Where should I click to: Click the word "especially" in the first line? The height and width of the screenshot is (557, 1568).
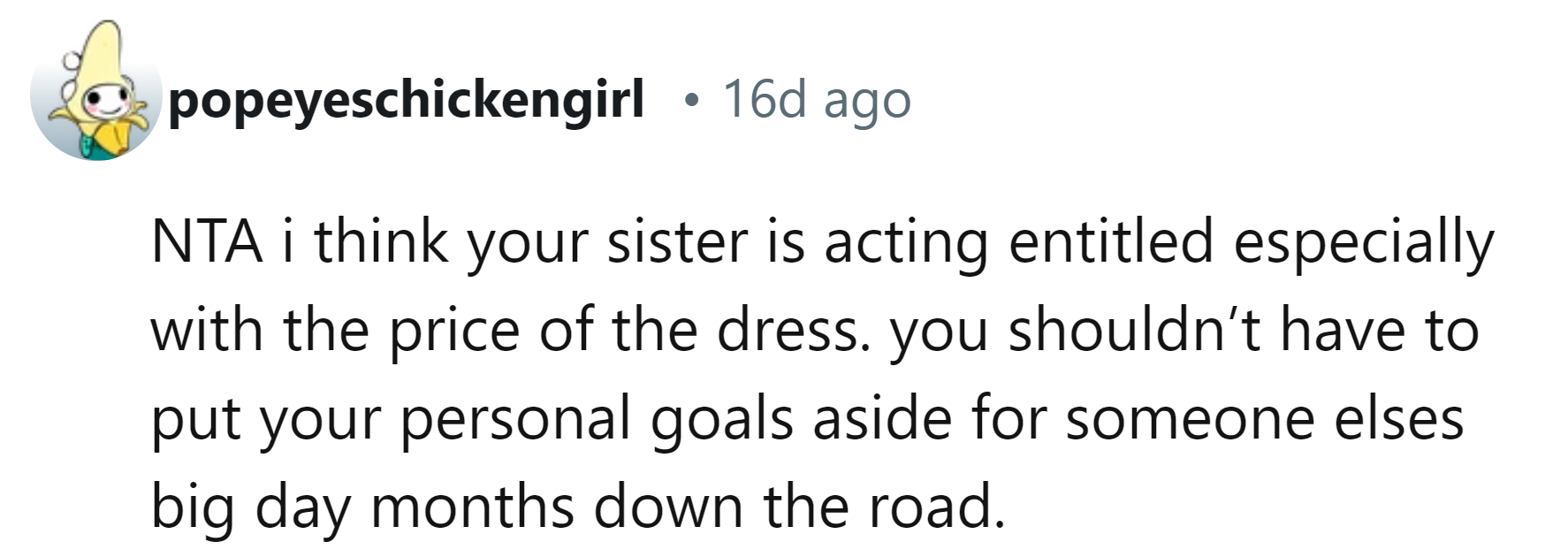(x=1364, y=243)
